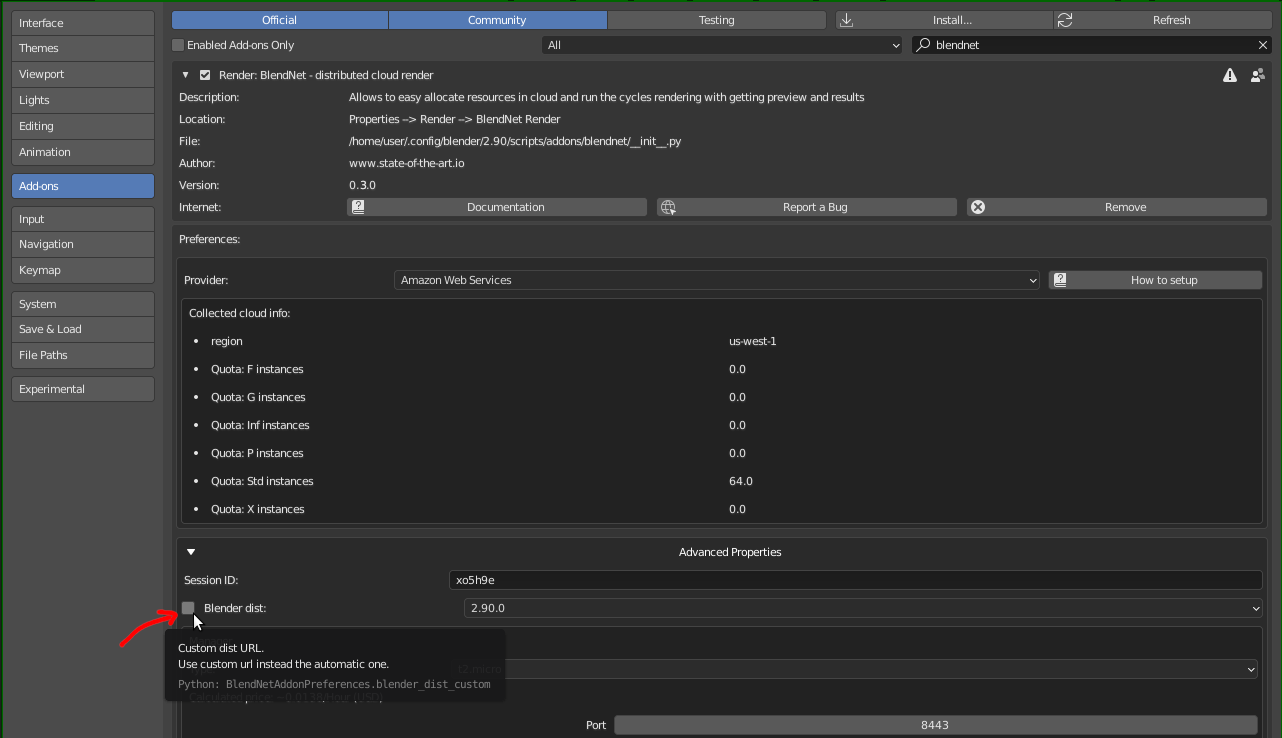Click the Quota: F instances label

257,369
